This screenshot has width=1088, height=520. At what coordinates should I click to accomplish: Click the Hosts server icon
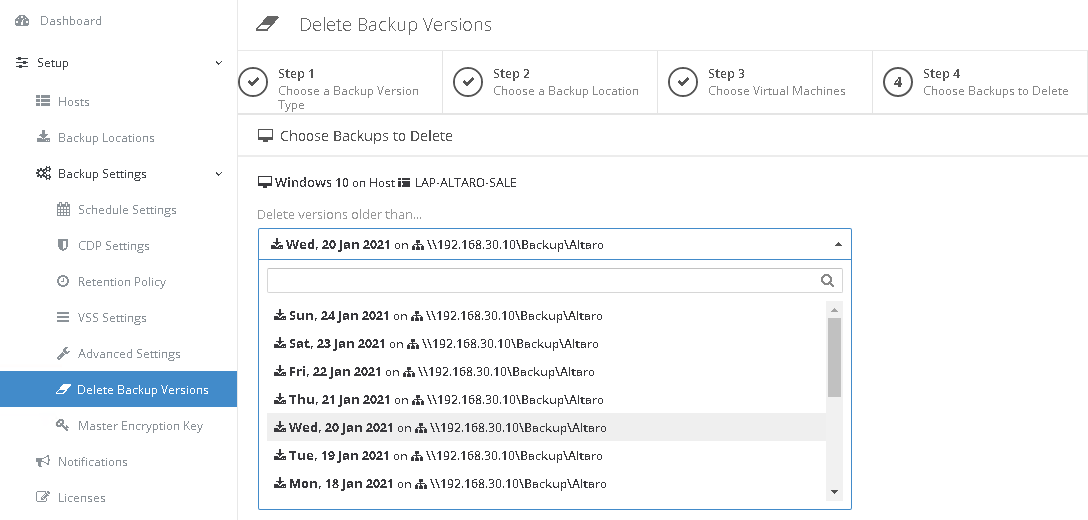43,102
